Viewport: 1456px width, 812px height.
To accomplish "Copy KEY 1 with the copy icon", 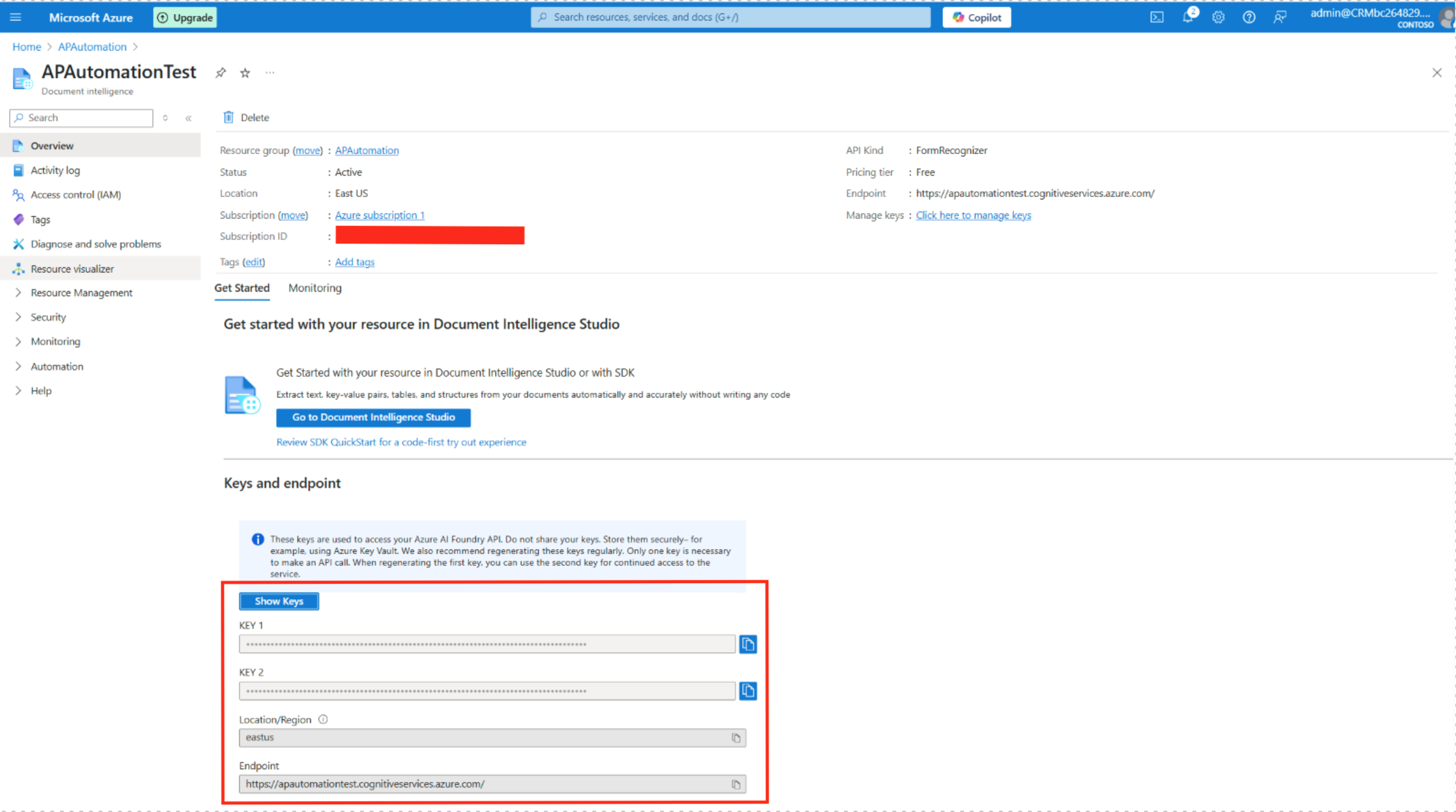I will (x=747, y=644).
